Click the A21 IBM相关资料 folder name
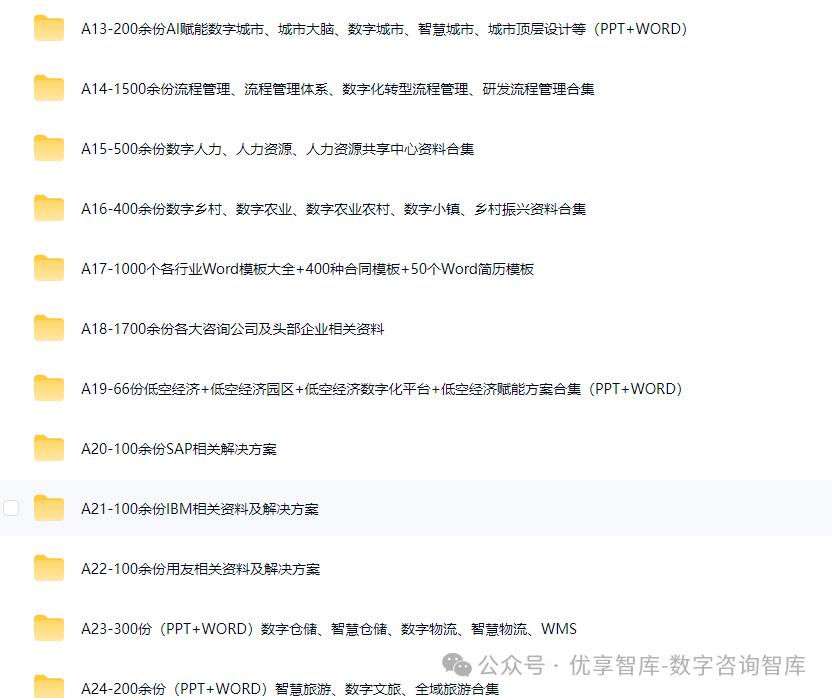Screen dimensions: 832x698 (200, 508)
